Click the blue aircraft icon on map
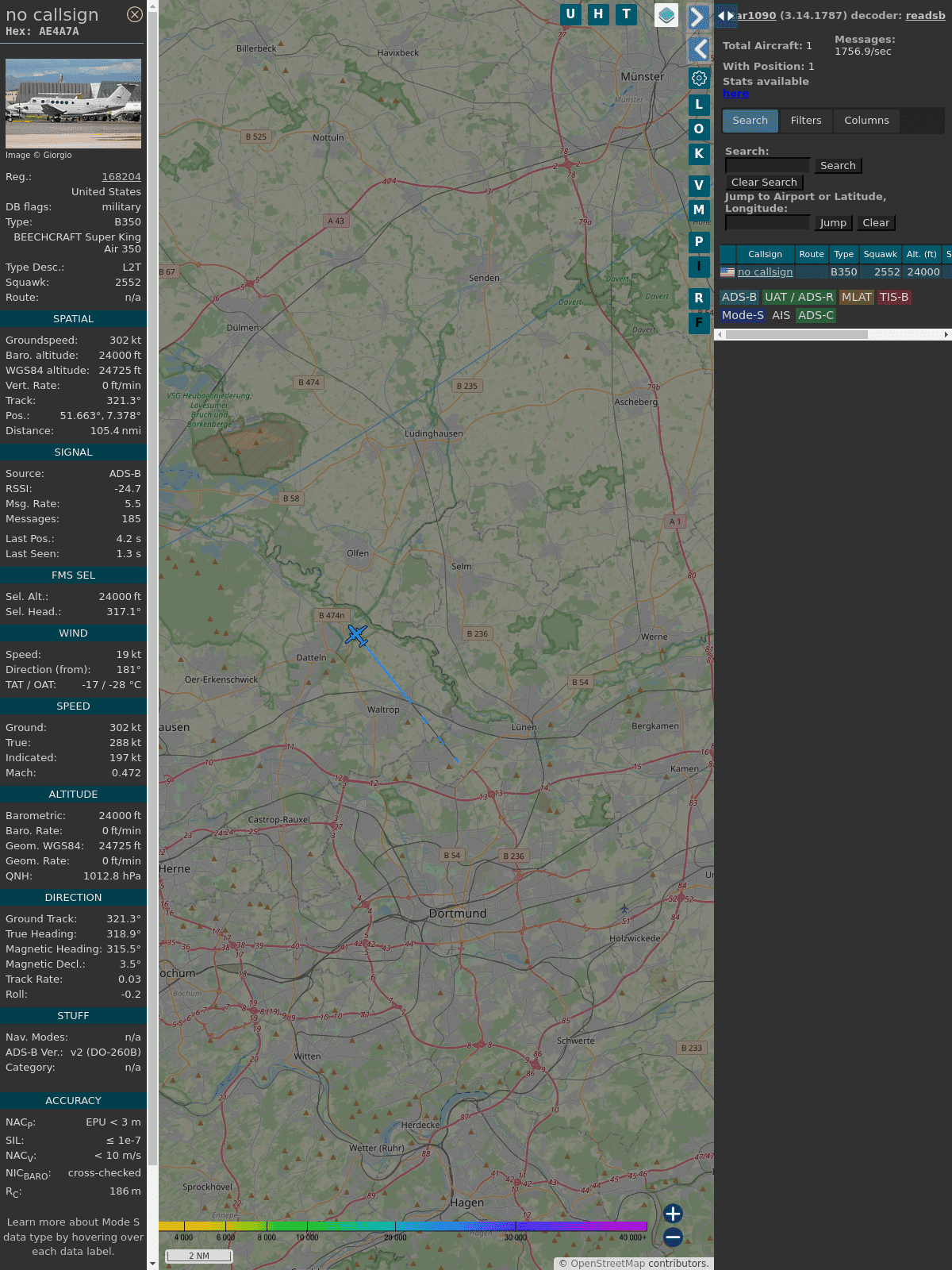 [x=356, y=635]
